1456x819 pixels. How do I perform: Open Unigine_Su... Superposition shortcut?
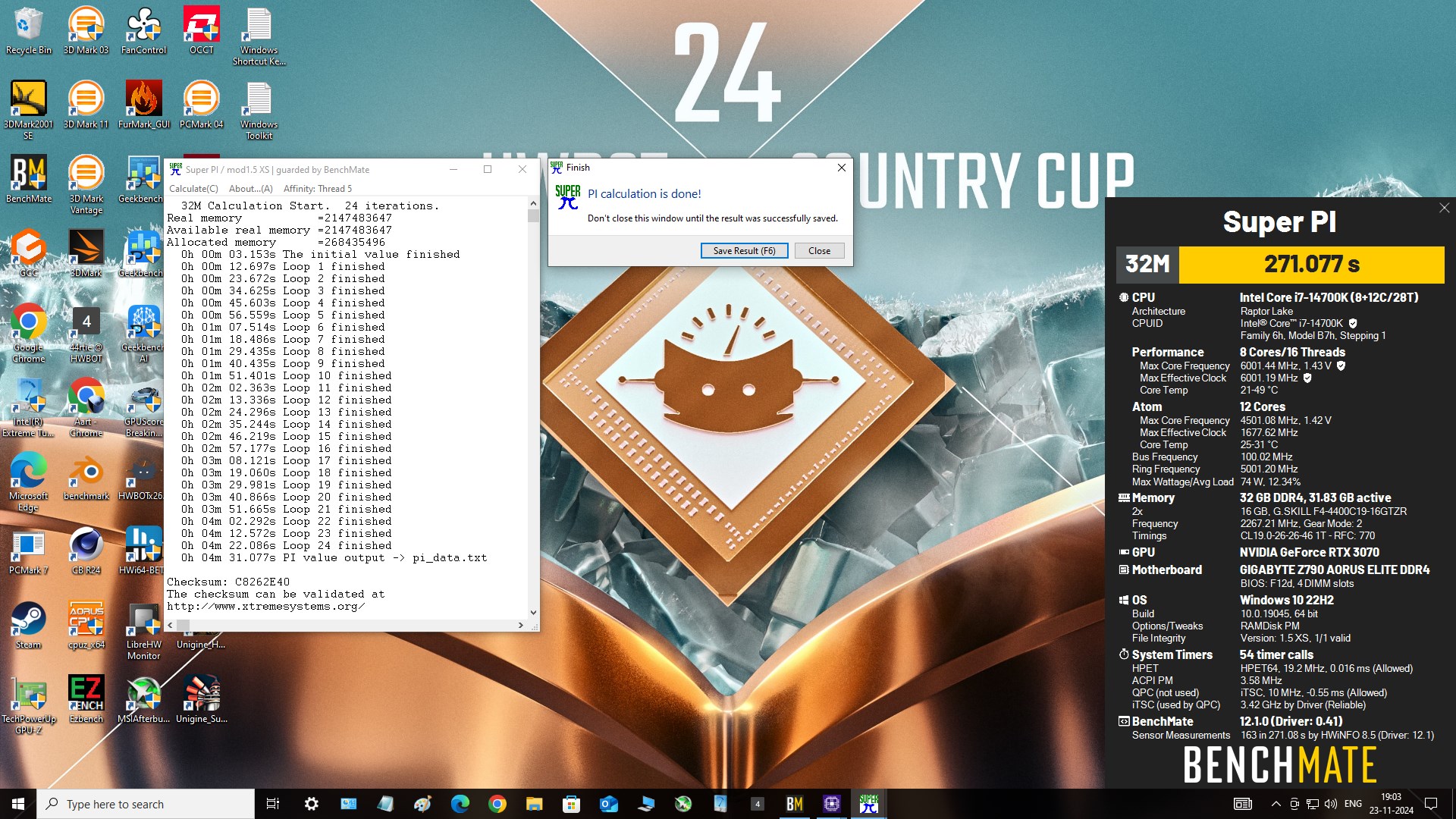201,700
